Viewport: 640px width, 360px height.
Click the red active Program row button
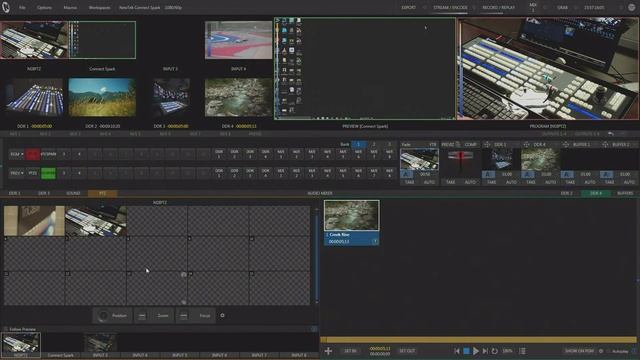pyautogui.click(x=33, y=154)
